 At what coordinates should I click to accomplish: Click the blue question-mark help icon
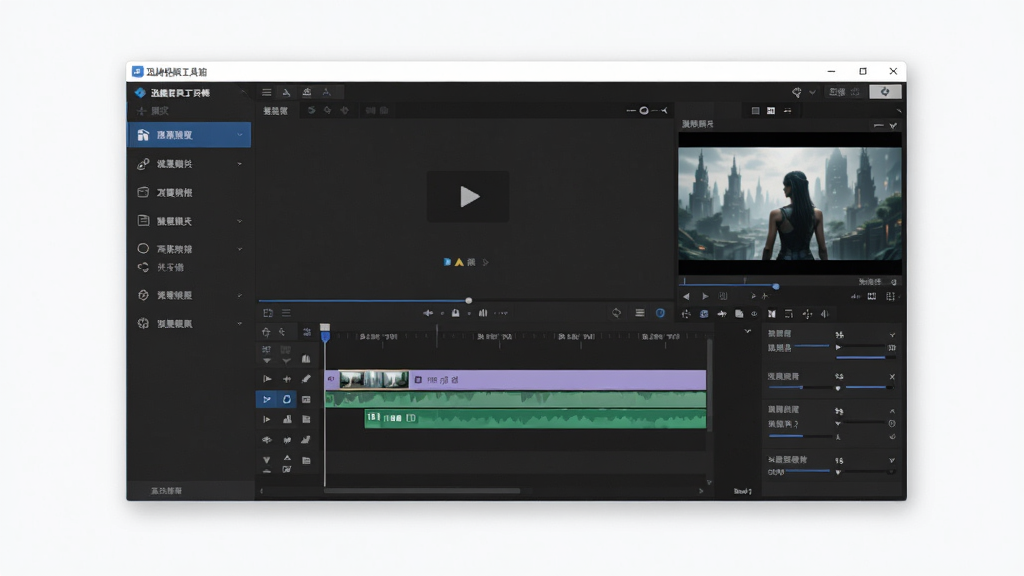click(660, 313)
